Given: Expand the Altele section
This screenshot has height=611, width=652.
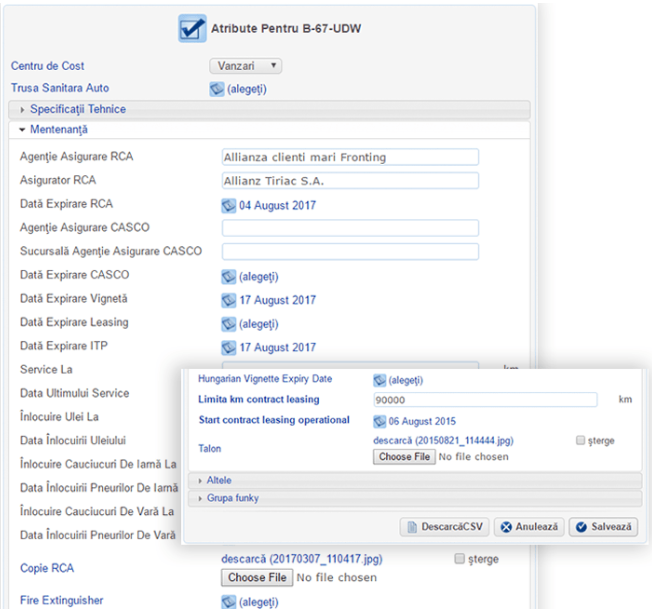Looking at the screenshot, I should tap(221, 481).
